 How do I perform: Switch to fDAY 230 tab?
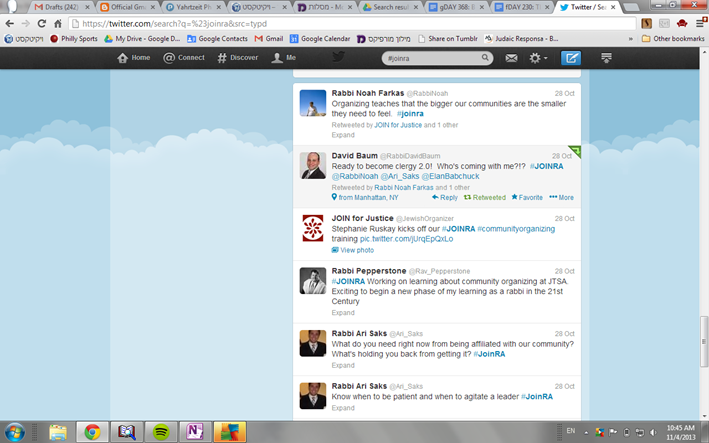point(522,7)
